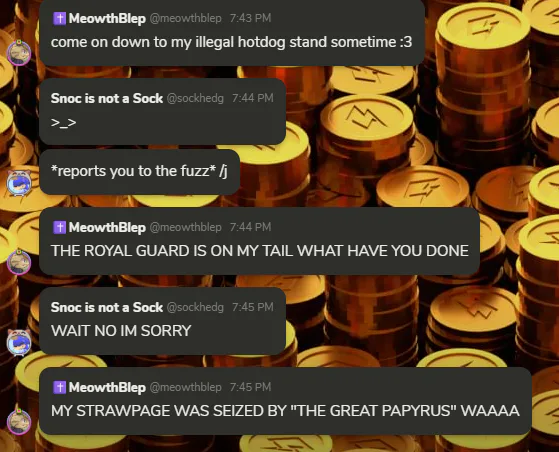Click the Snoc is not a Sock name at 7:44 PM
The image size is (559, 452).
[107, 98]
